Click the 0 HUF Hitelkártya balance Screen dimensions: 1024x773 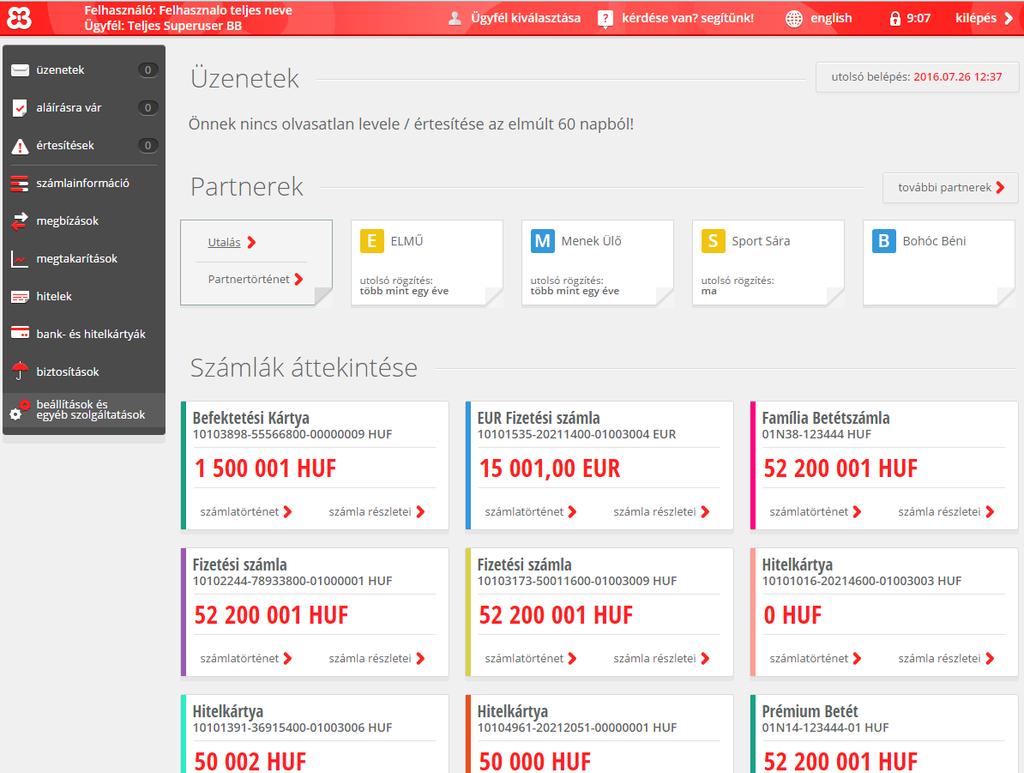(792, 616)
